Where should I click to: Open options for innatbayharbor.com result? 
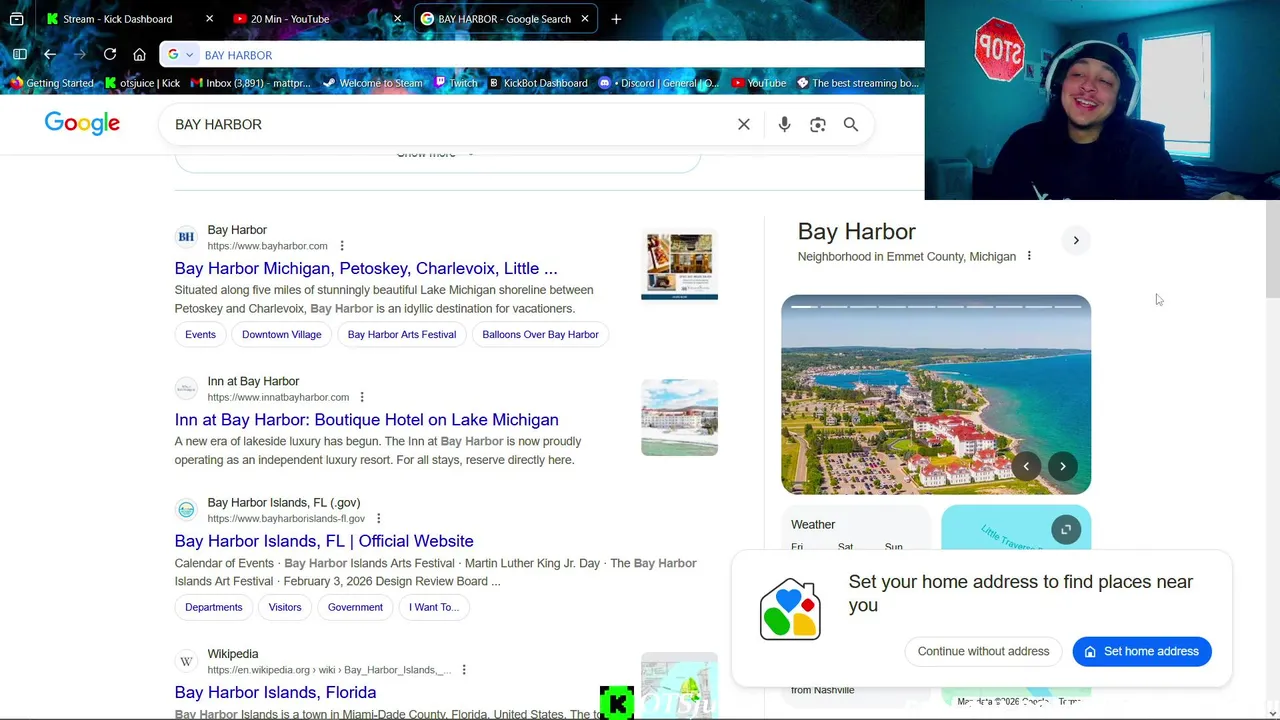(x=362, y=397)
